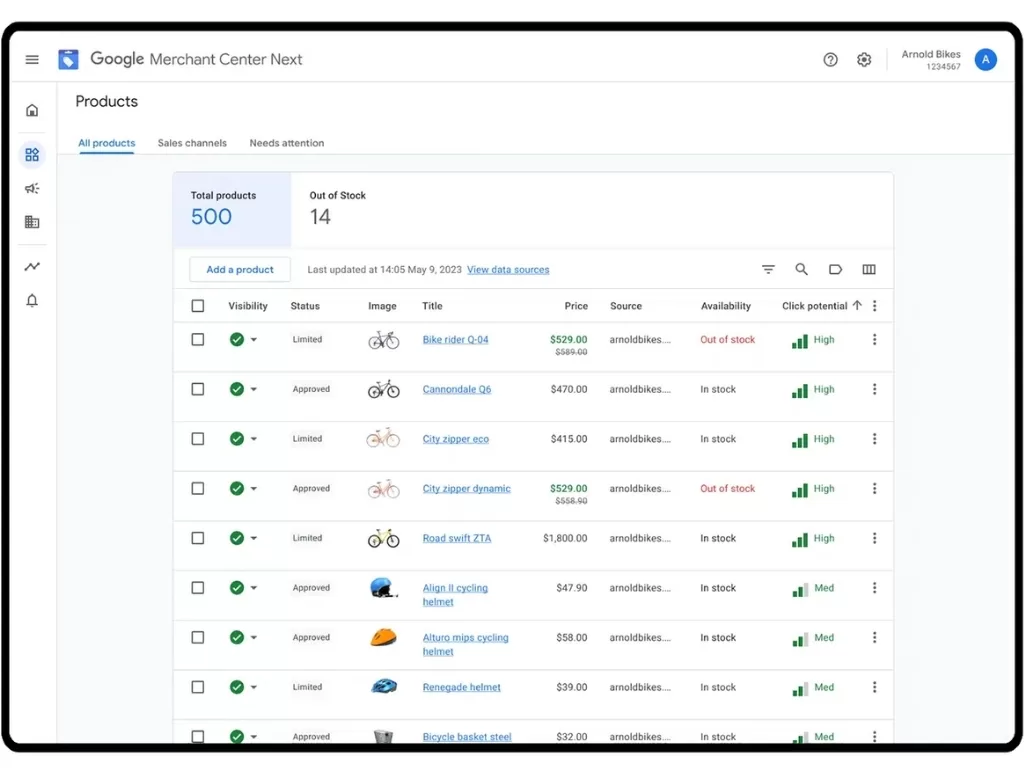Check the box for Bike rider Q-04
The image size is (1024, 768).
(198, 340)
